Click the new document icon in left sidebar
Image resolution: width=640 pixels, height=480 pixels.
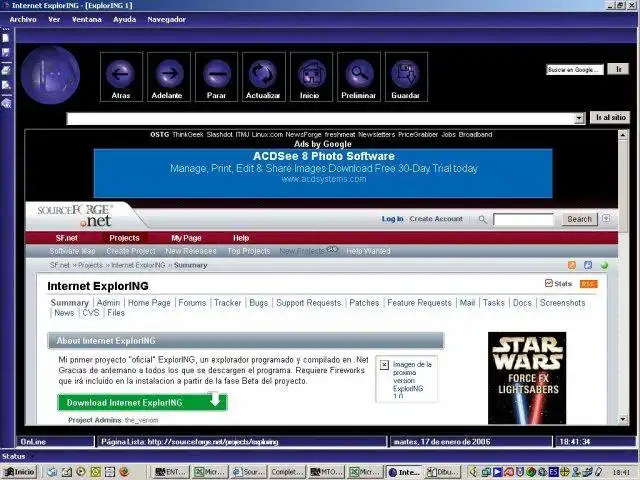[x=6, y=38]
